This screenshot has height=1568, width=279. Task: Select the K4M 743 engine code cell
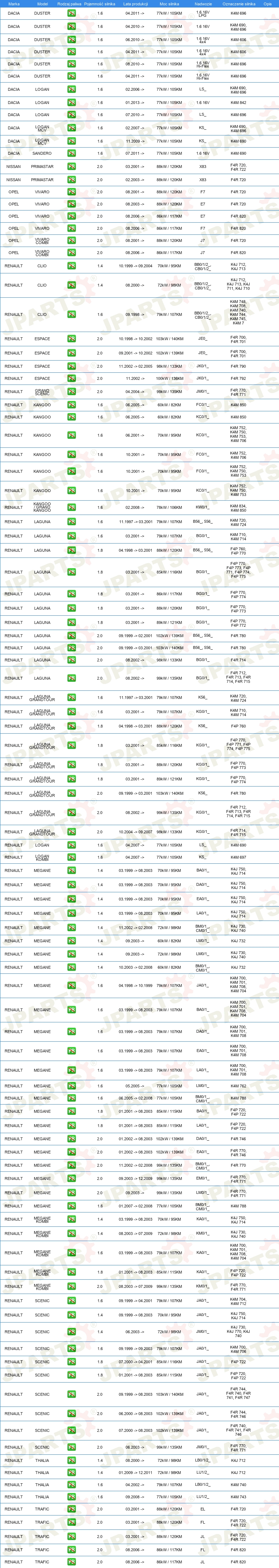click(238, 1497)
